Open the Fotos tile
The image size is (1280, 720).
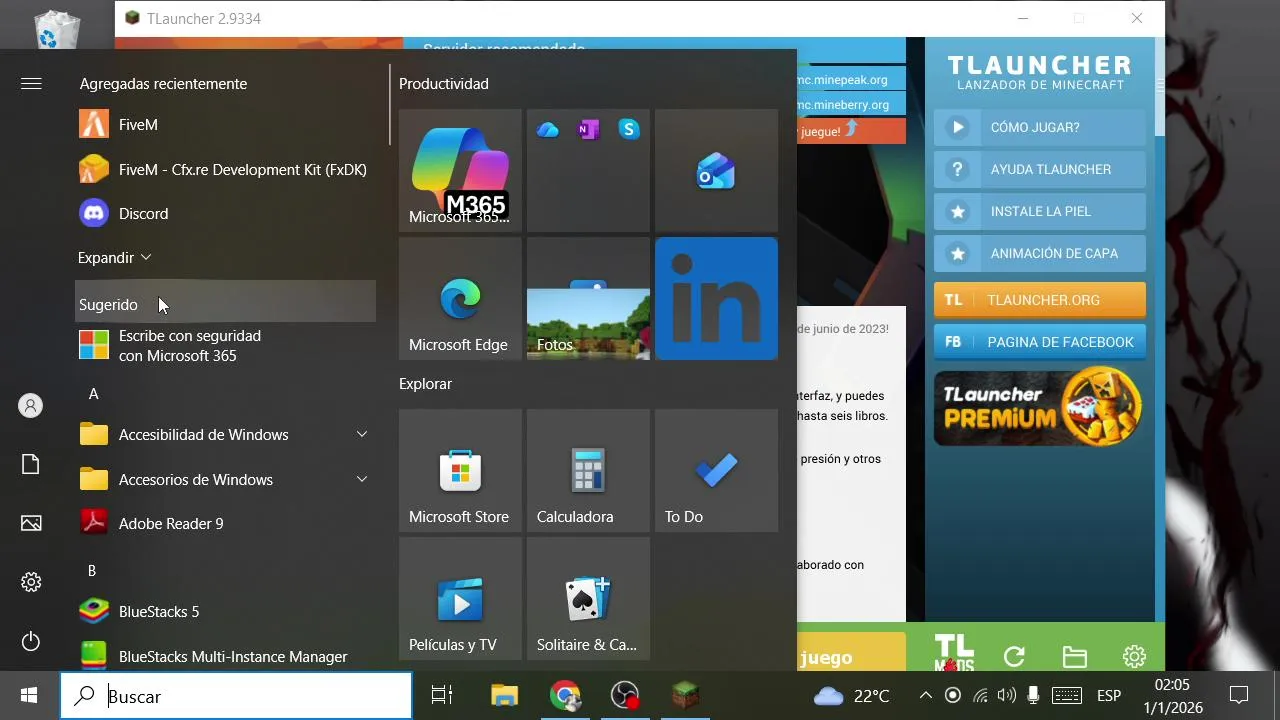pos(588,299)
